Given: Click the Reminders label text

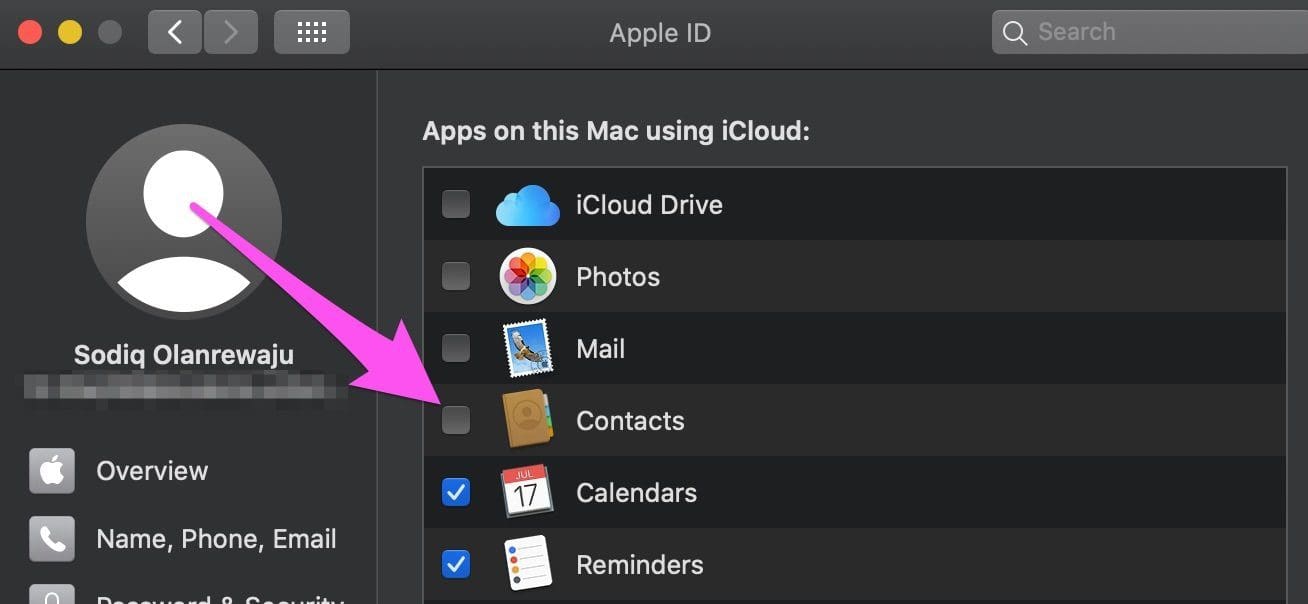Looking at the screenshot, I should point(640,565).
